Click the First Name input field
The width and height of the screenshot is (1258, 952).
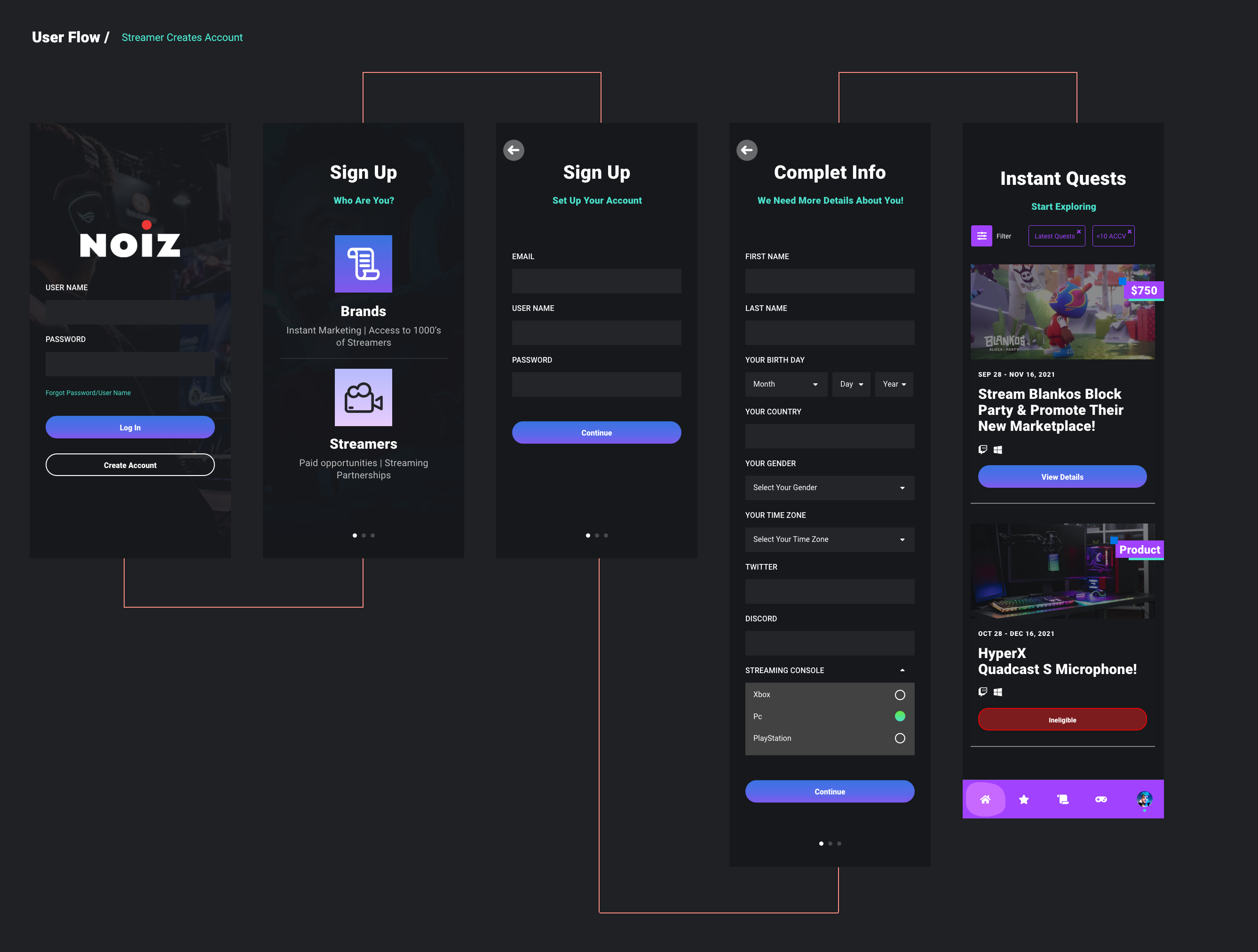829,280
